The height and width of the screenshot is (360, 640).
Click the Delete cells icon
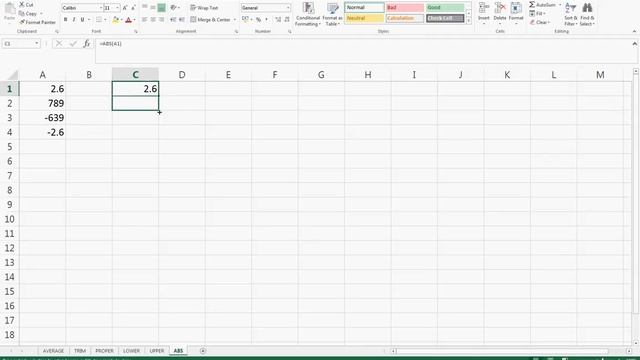pyautogui.click(x=500, y=9)
